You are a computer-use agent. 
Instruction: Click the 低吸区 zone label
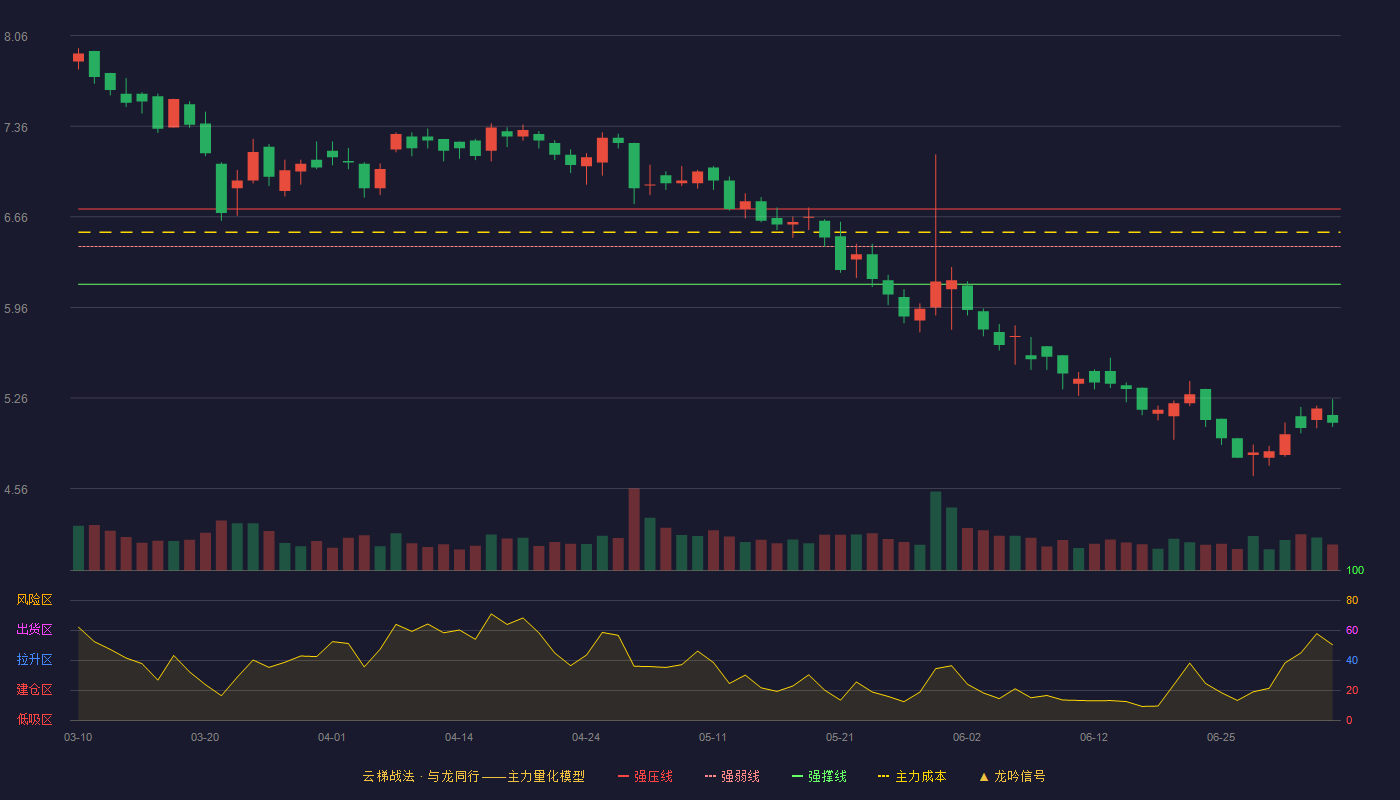(x=34, y=719)
